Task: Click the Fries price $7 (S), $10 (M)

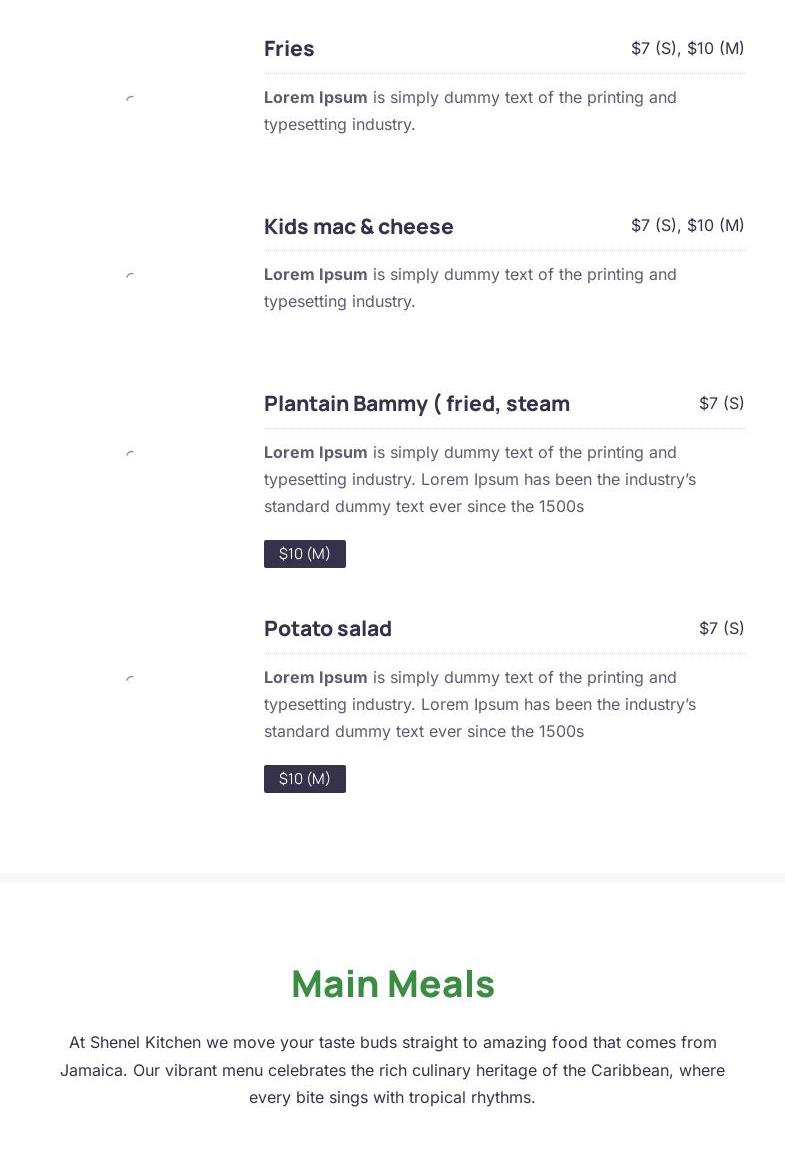Action: [x=687, y=48]
